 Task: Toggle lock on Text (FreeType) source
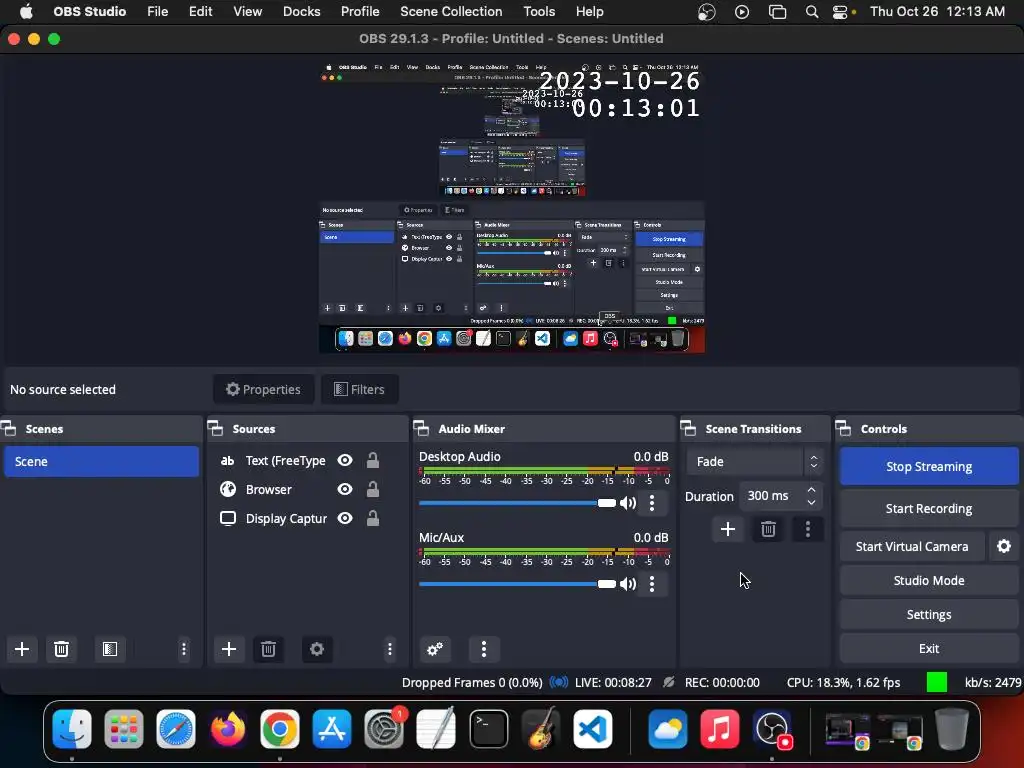[x=373, y=460]
